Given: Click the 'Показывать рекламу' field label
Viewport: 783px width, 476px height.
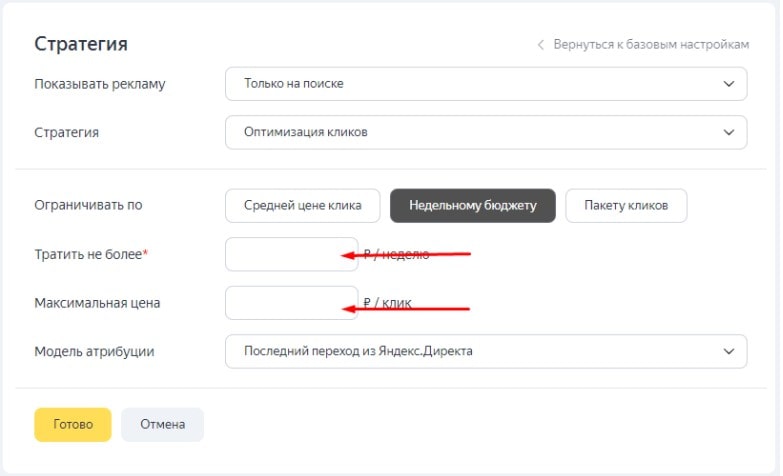Looking at the screenshot, I should coord(99,84).
